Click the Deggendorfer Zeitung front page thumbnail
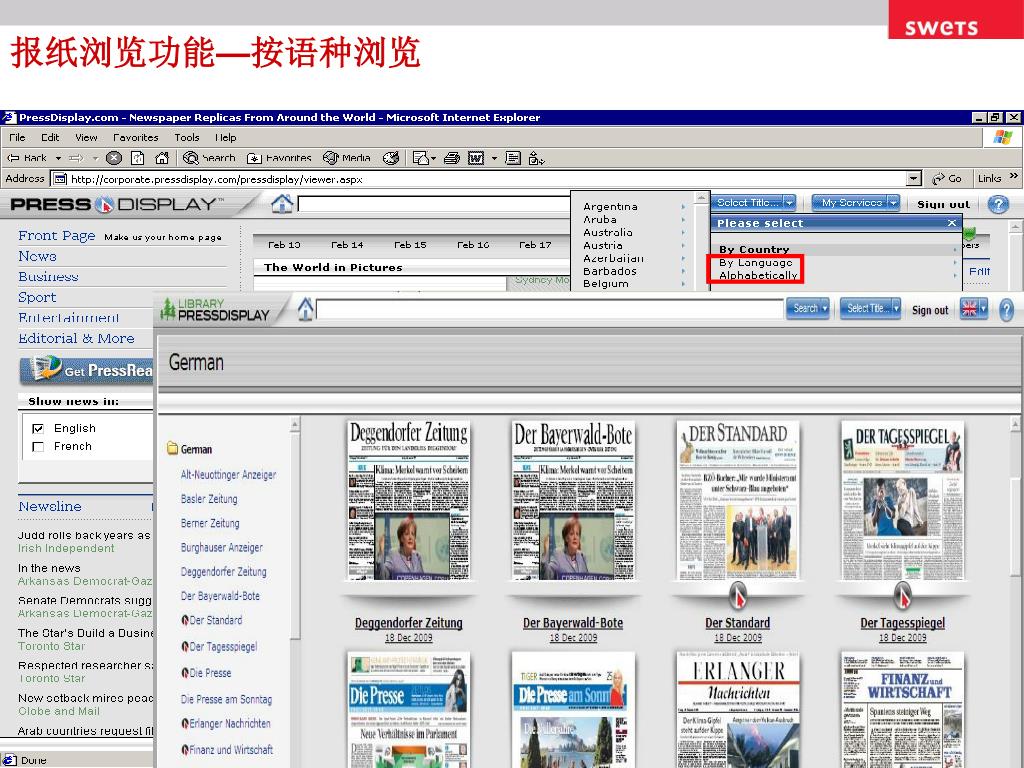This screenshot has height=768, width=1024. point(408,500)
